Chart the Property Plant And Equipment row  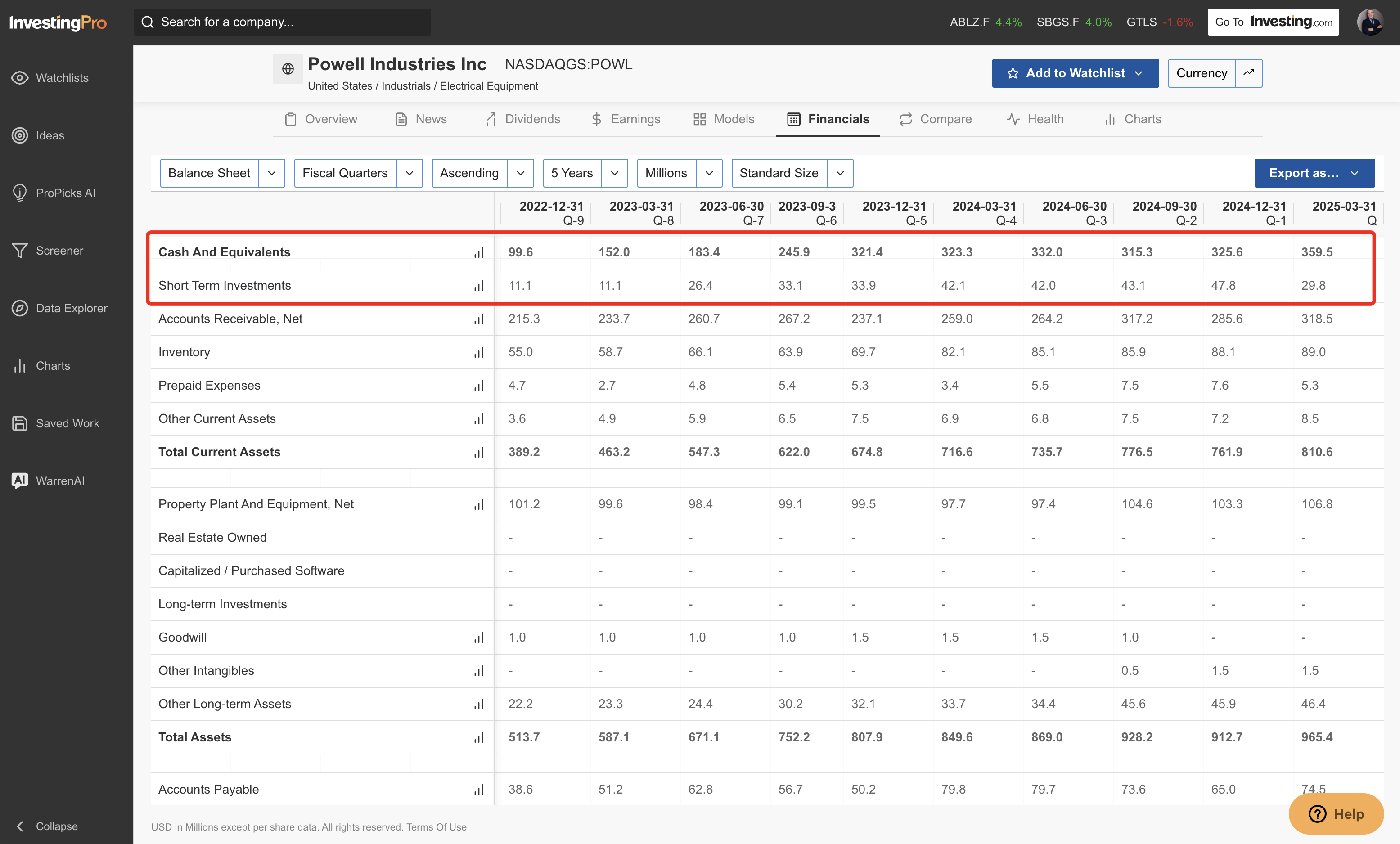[x=479, y=504]
